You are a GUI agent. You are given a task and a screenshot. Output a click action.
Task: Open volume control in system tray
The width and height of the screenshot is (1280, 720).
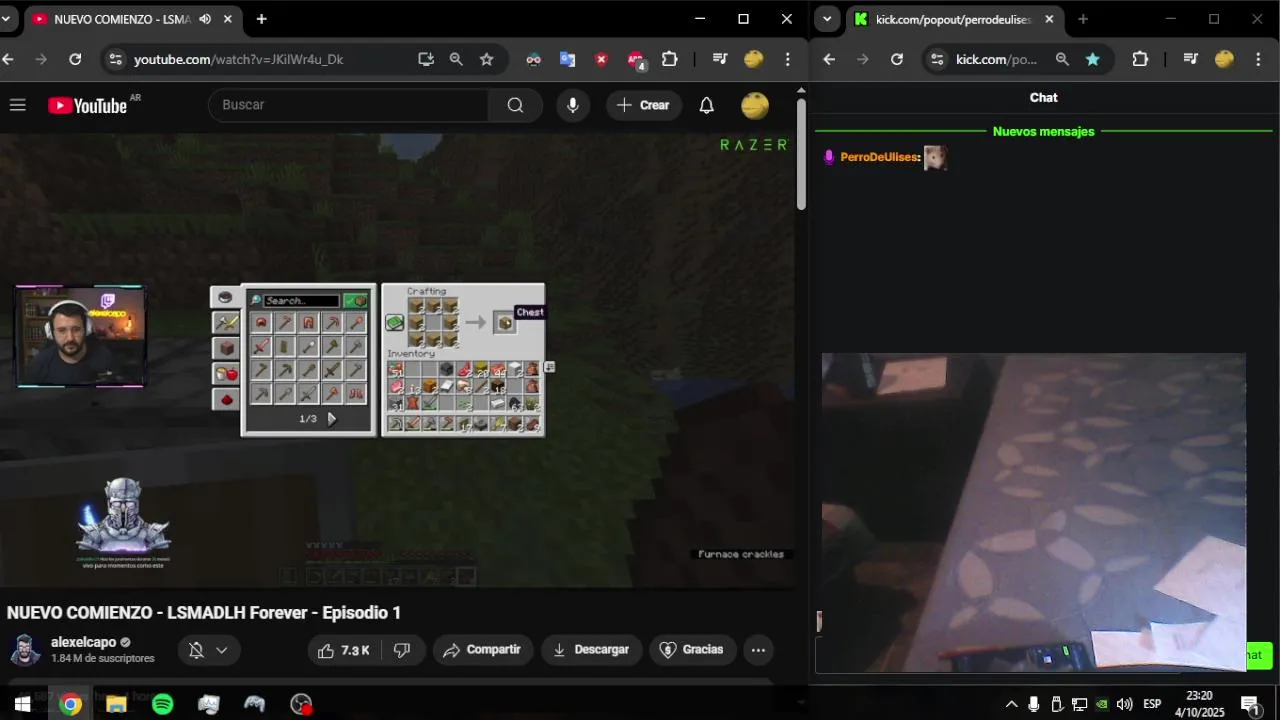click(x=1124, y=704)
